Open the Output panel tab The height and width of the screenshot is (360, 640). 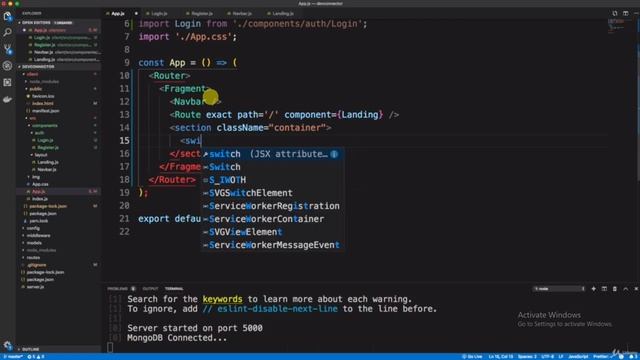pyautogui.click(x=150, y=289)
